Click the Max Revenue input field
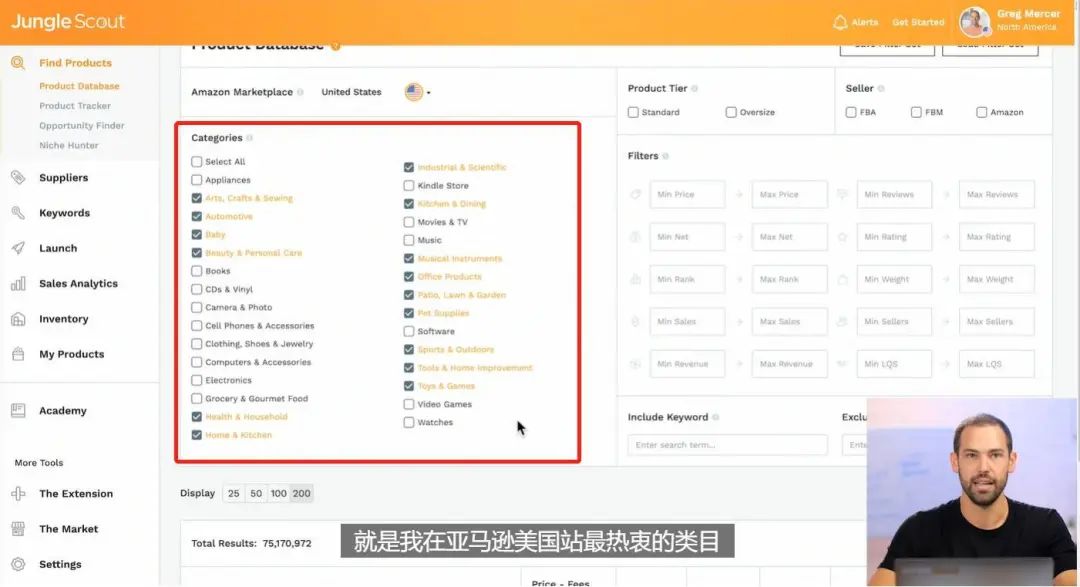1080x587 pixels. [x=789, y=364]
